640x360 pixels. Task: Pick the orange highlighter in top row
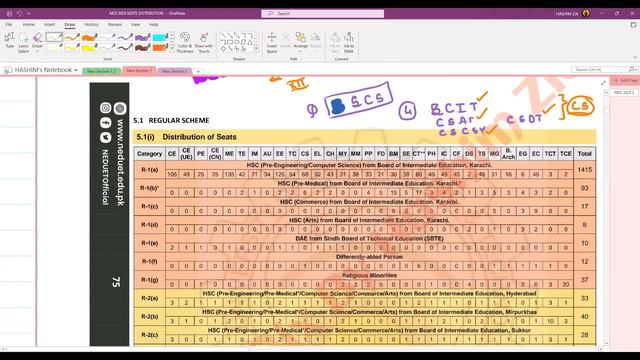(x=89, y=37)
